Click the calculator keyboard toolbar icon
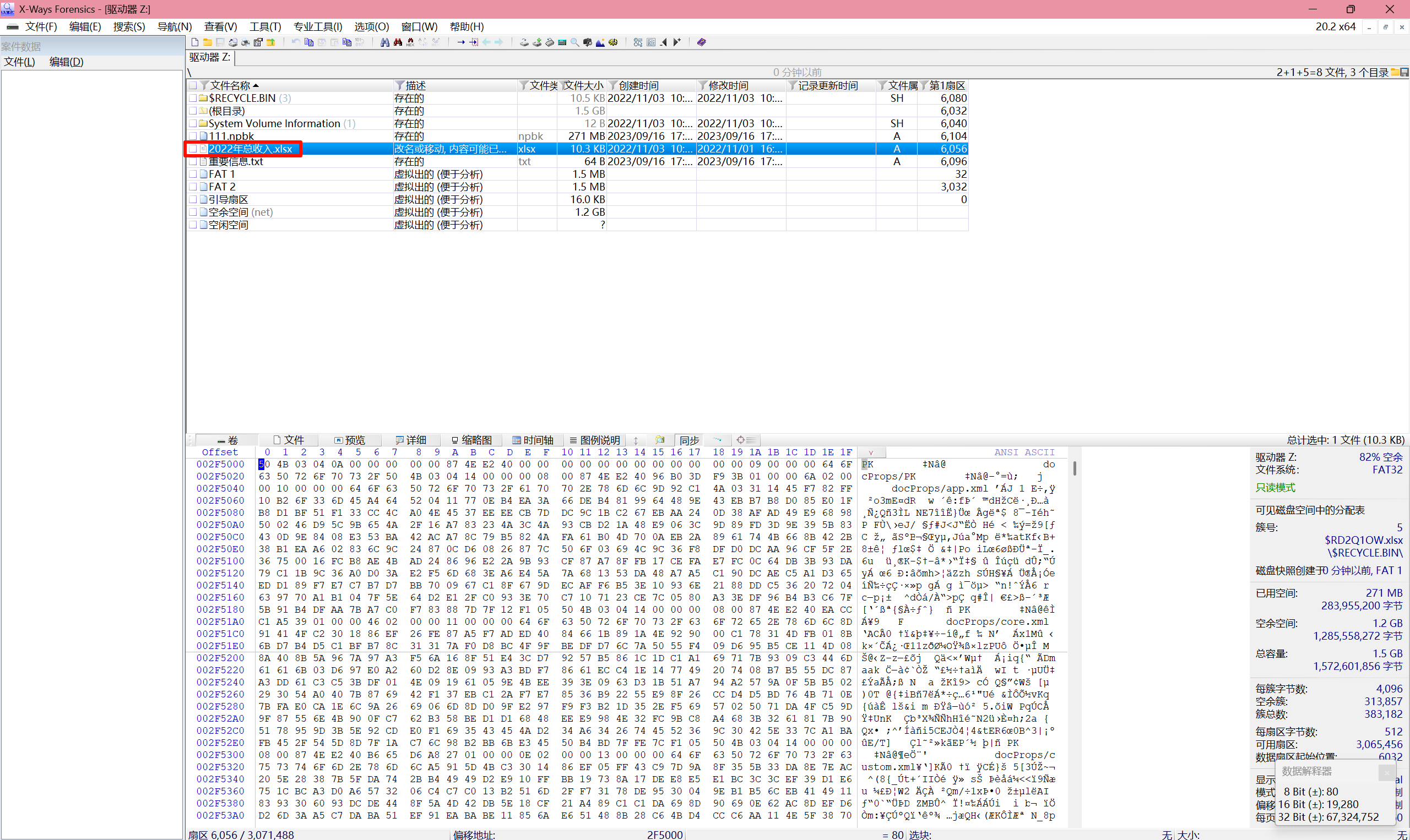The width and height of the screenshot is (1410, 840). pyautogui.click(x=562, y=42)
